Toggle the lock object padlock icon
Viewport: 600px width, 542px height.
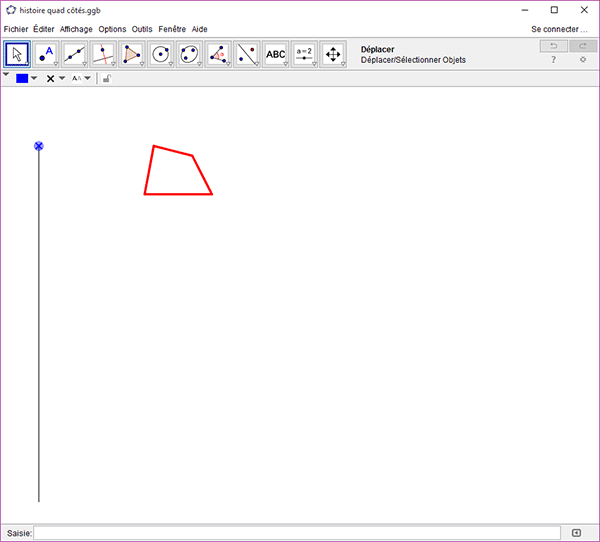pos(107,78)
